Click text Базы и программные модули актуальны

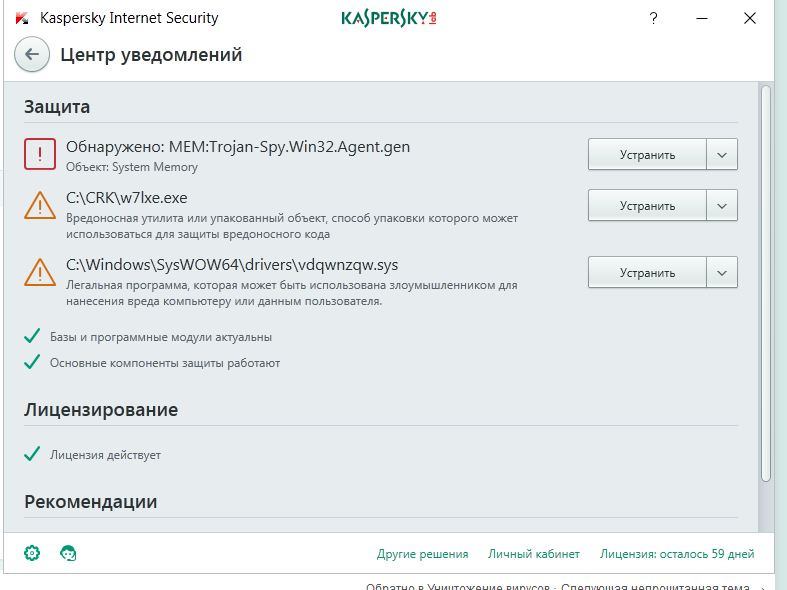(x=161, y=337)
